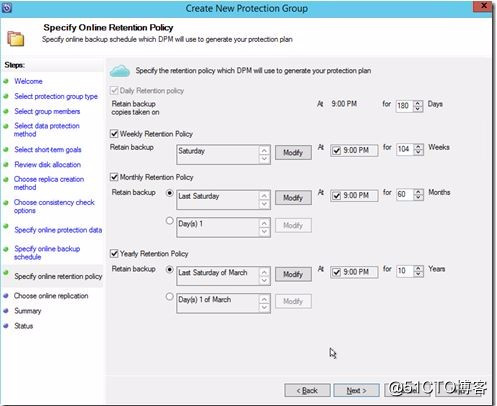Click the 180 days retention input field
This screenshot has width=497, height=406.
click(x=404, y=106)
